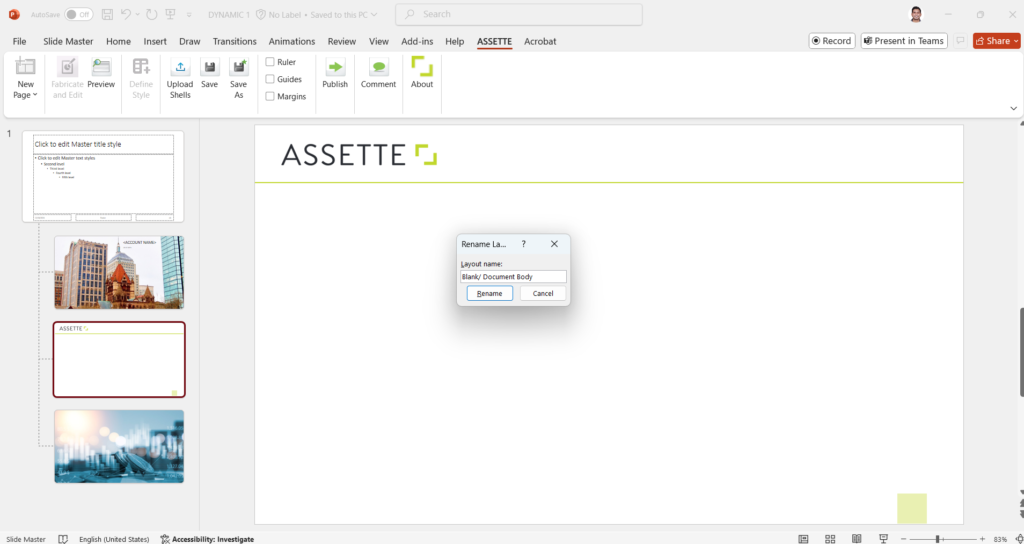
Task: Start Slide Show from status bar
Action: (x=884, y=539)
